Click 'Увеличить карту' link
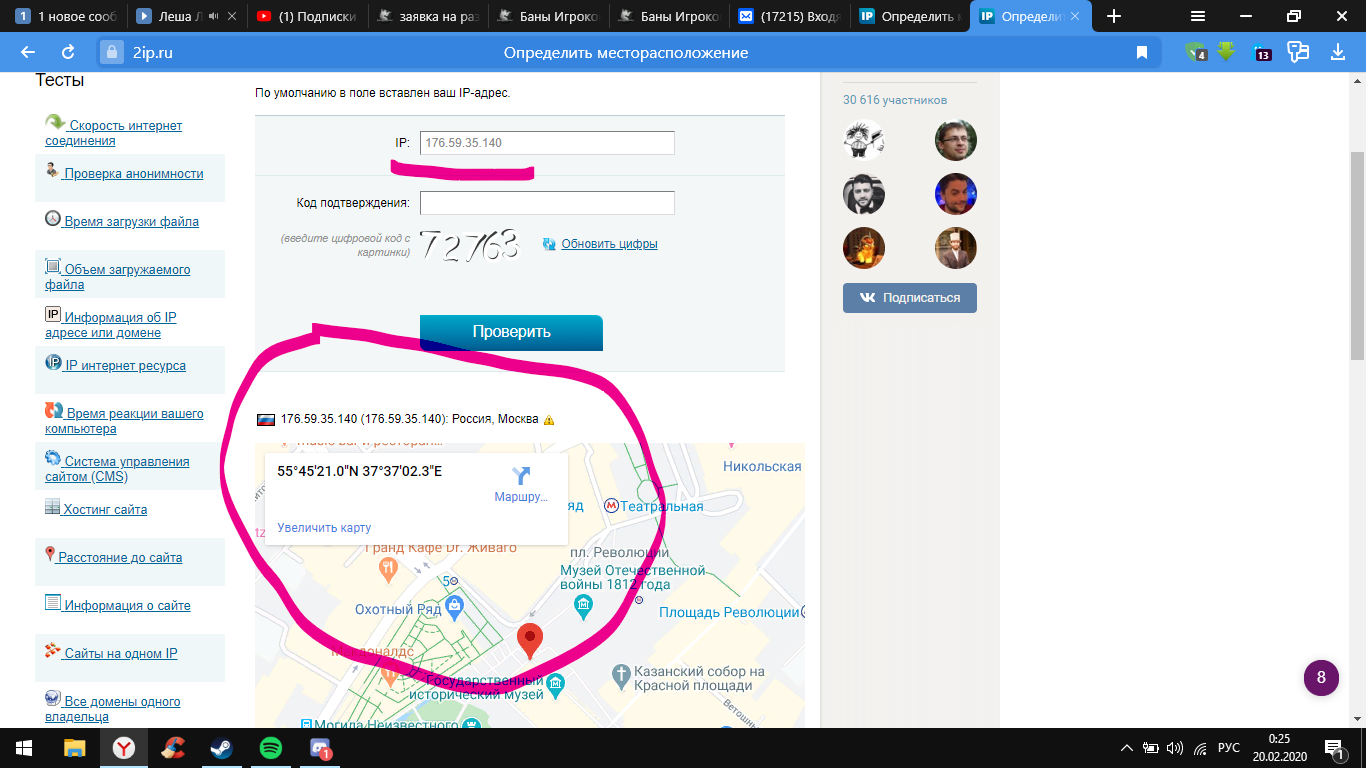This screenshot has height=768, width=1366. pyautogui.click(x=324, y=528)
